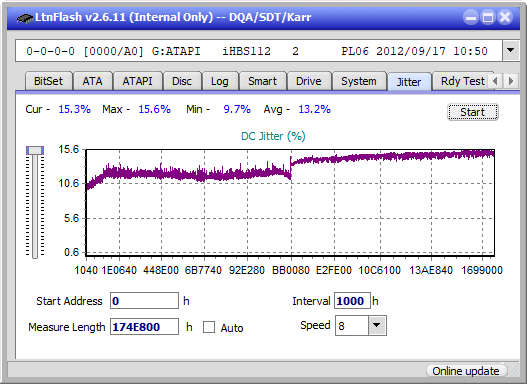Click the window resize grip corner

click(x=514, y=372)
